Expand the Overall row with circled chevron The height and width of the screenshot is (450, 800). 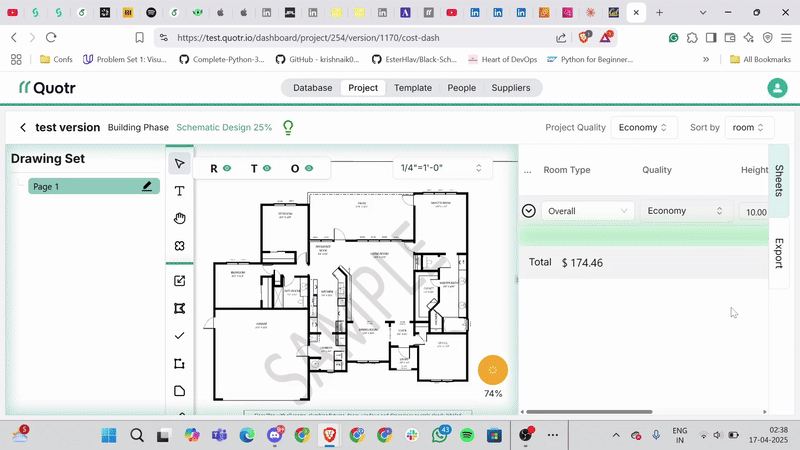coord(529,211)
